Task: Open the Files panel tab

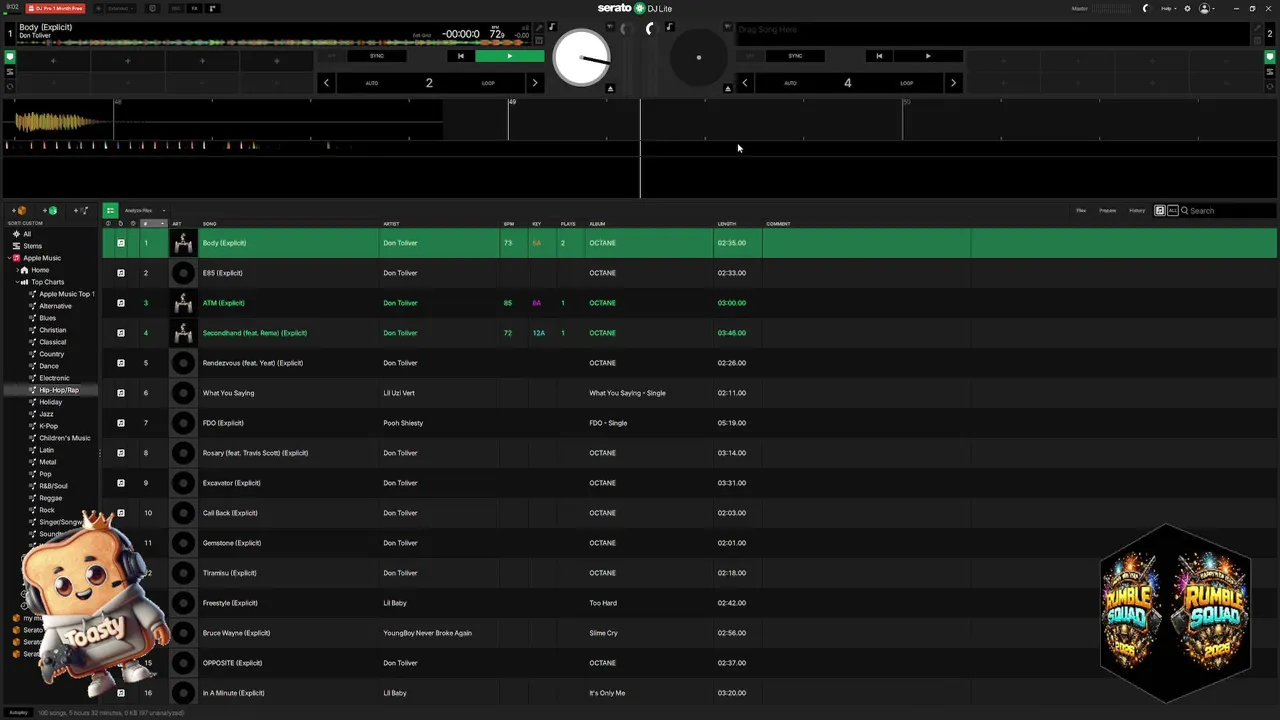Action: pyautogui.click(x=1081, y=211)
